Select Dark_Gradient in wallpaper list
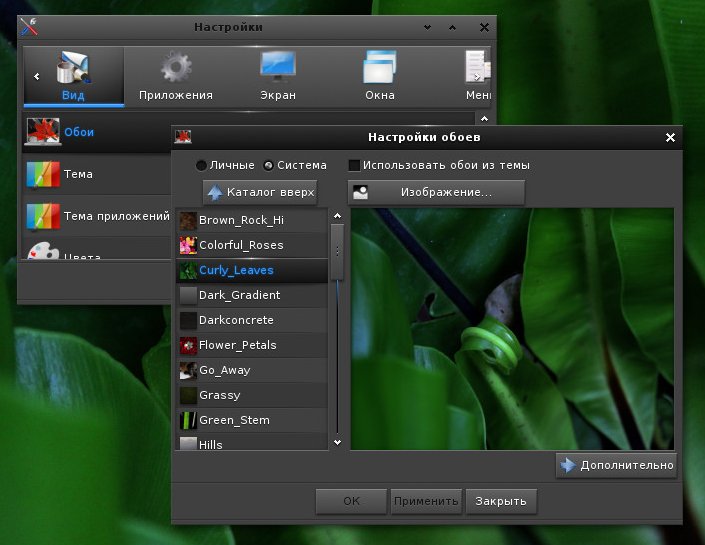This screenshot has height=545, width=705. point(252,295)
